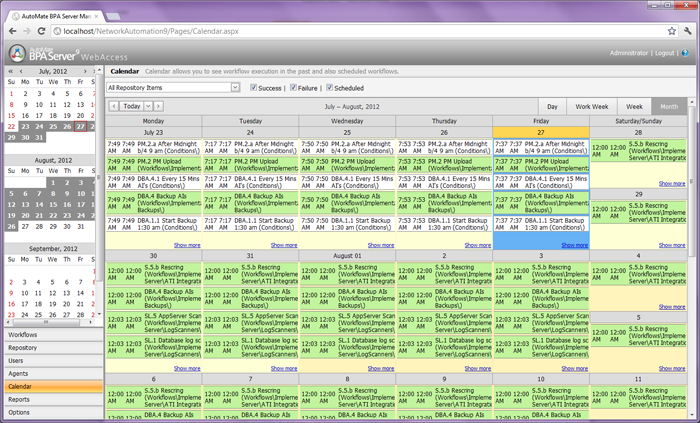Select July 27 in mini calendar
Viewport: 700px width, 423px height.
tap(80, 127)
